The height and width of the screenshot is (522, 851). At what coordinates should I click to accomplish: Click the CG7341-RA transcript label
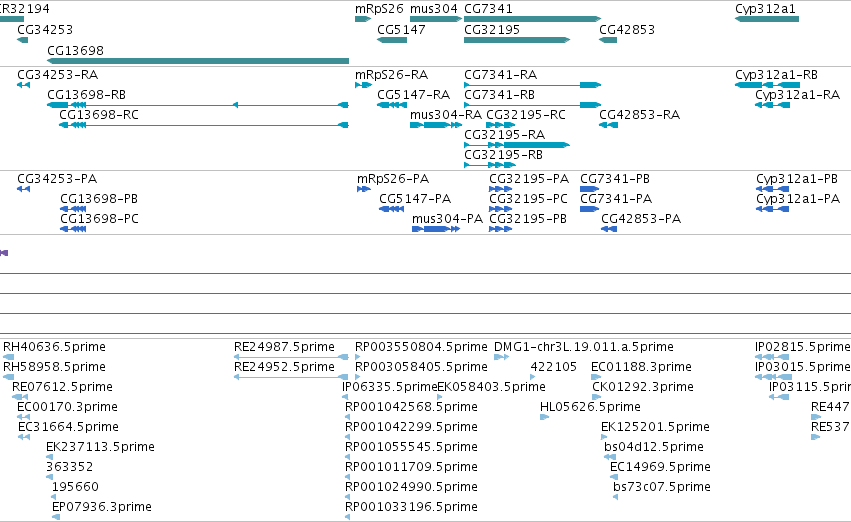[x=500, y=75]
